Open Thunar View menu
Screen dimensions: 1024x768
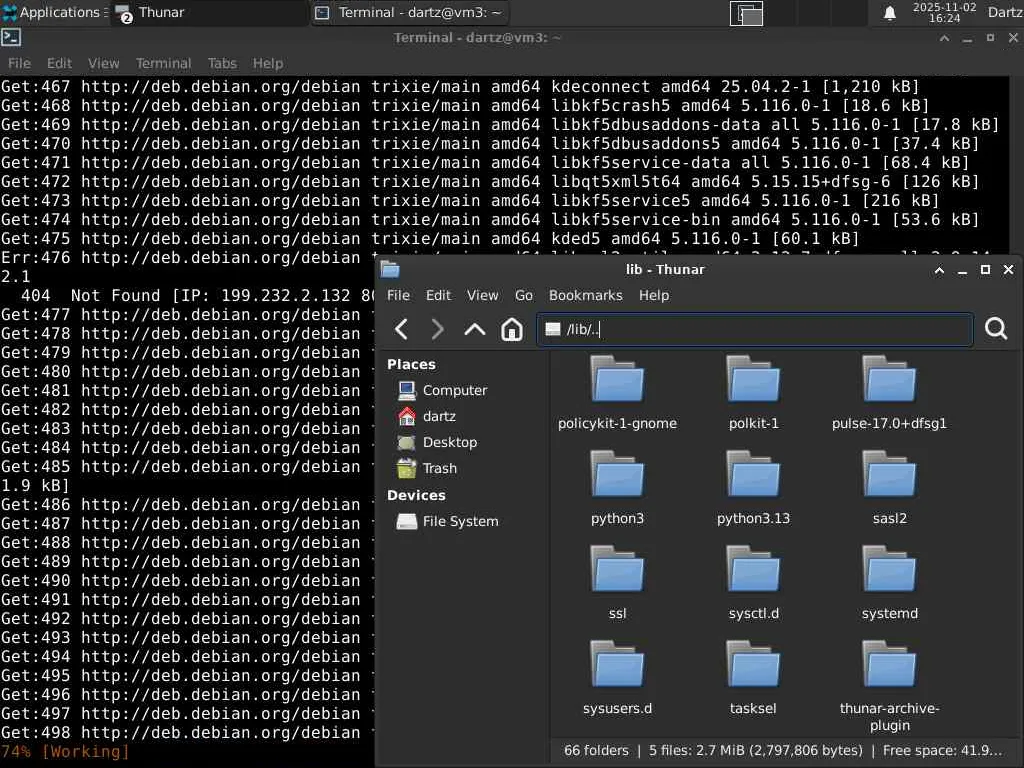coord(483,295)
